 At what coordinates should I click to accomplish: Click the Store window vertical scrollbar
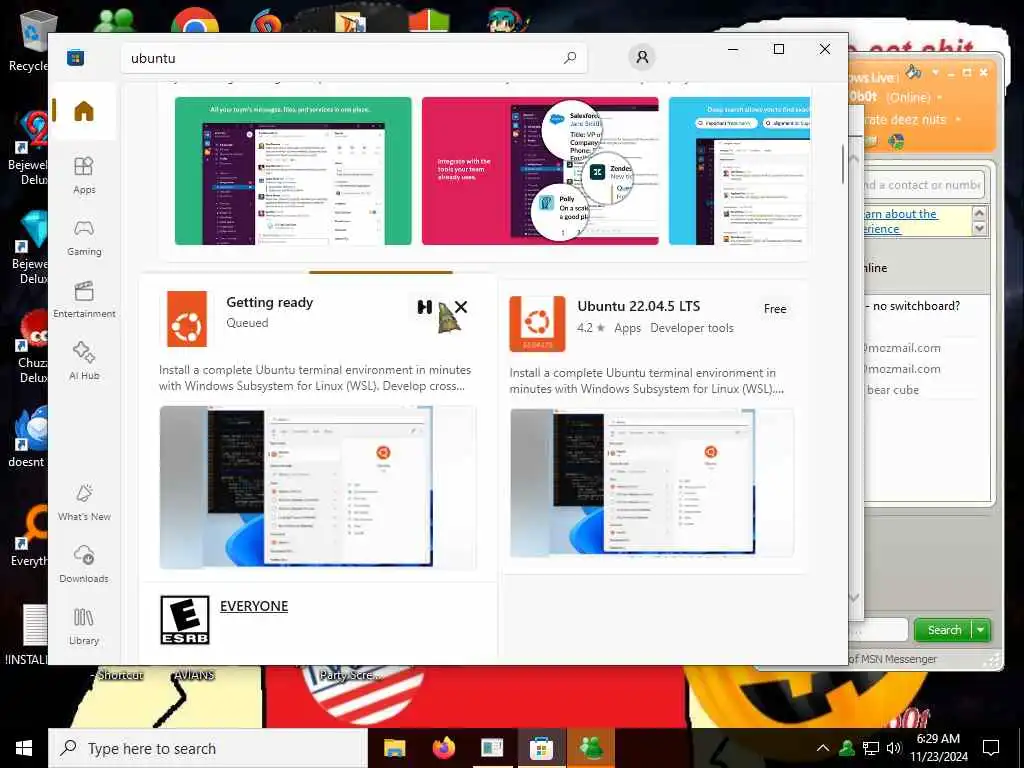coord(843,163)
